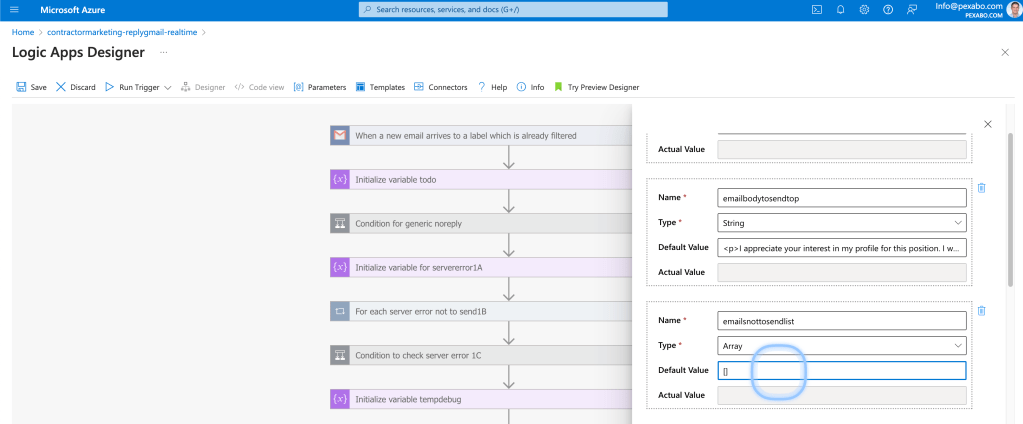Click the emailsnottosendlist Name field

point(842,321)
